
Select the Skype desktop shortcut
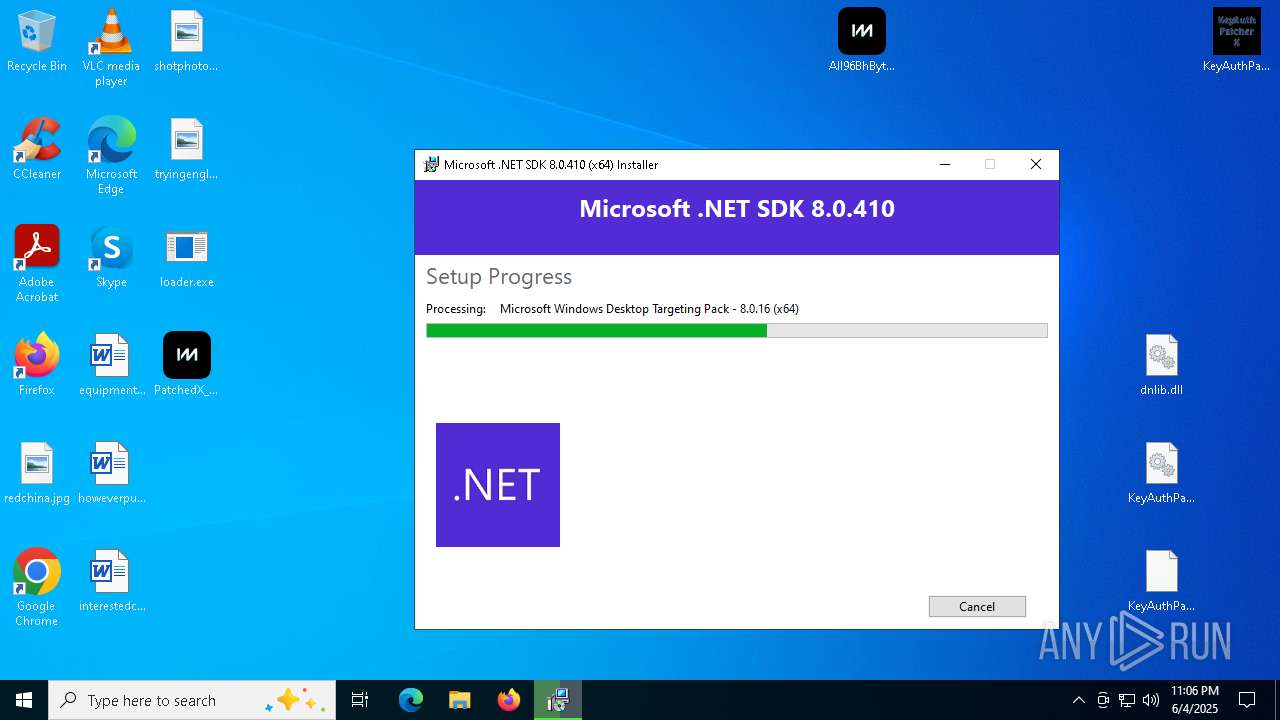point(111,258)
